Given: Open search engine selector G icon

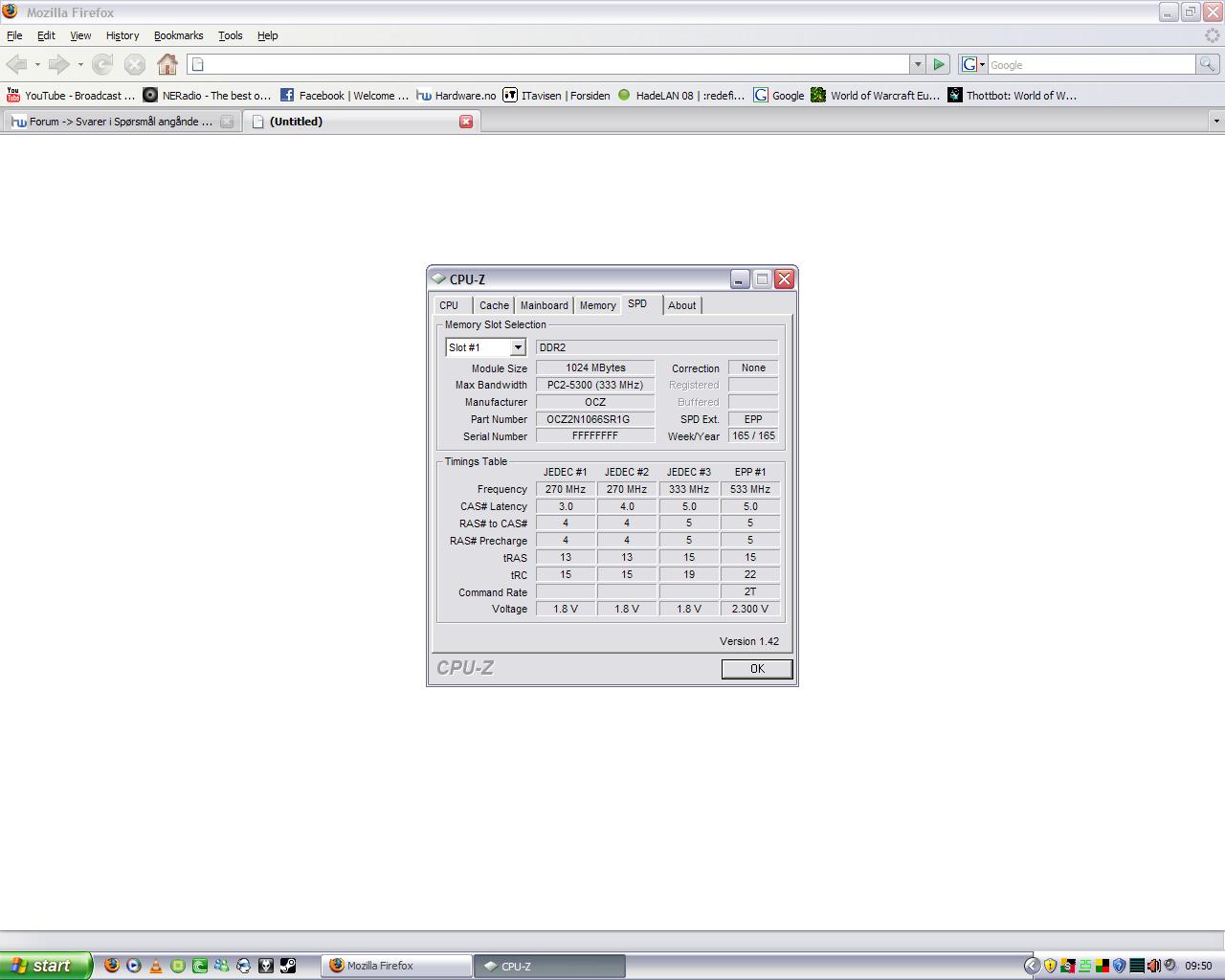Looking at the screenshot, I should (x=972, y=64).
